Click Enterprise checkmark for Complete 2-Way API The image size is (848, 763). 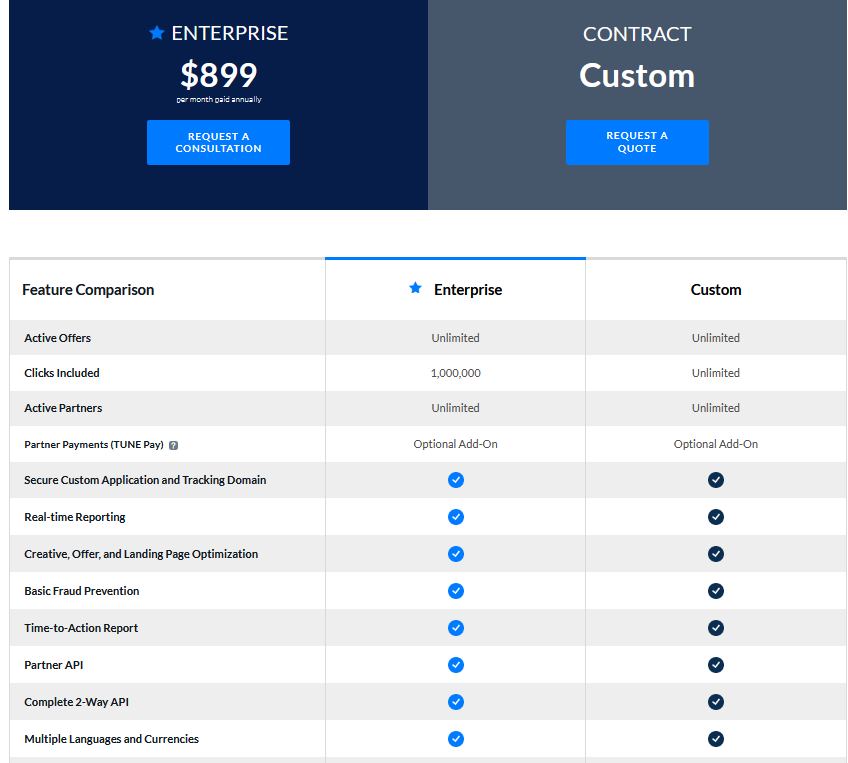point(456,702)
